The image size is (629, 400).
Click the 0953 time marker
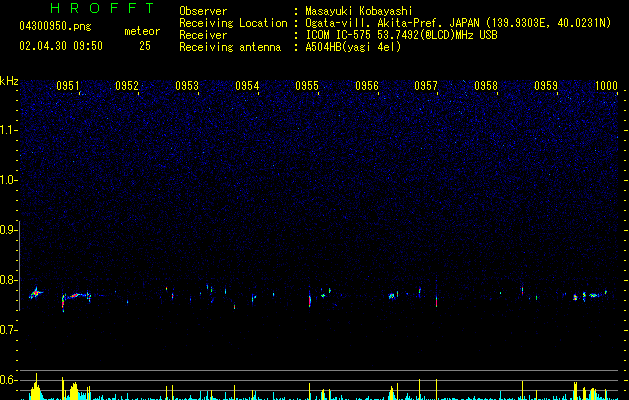187,86
